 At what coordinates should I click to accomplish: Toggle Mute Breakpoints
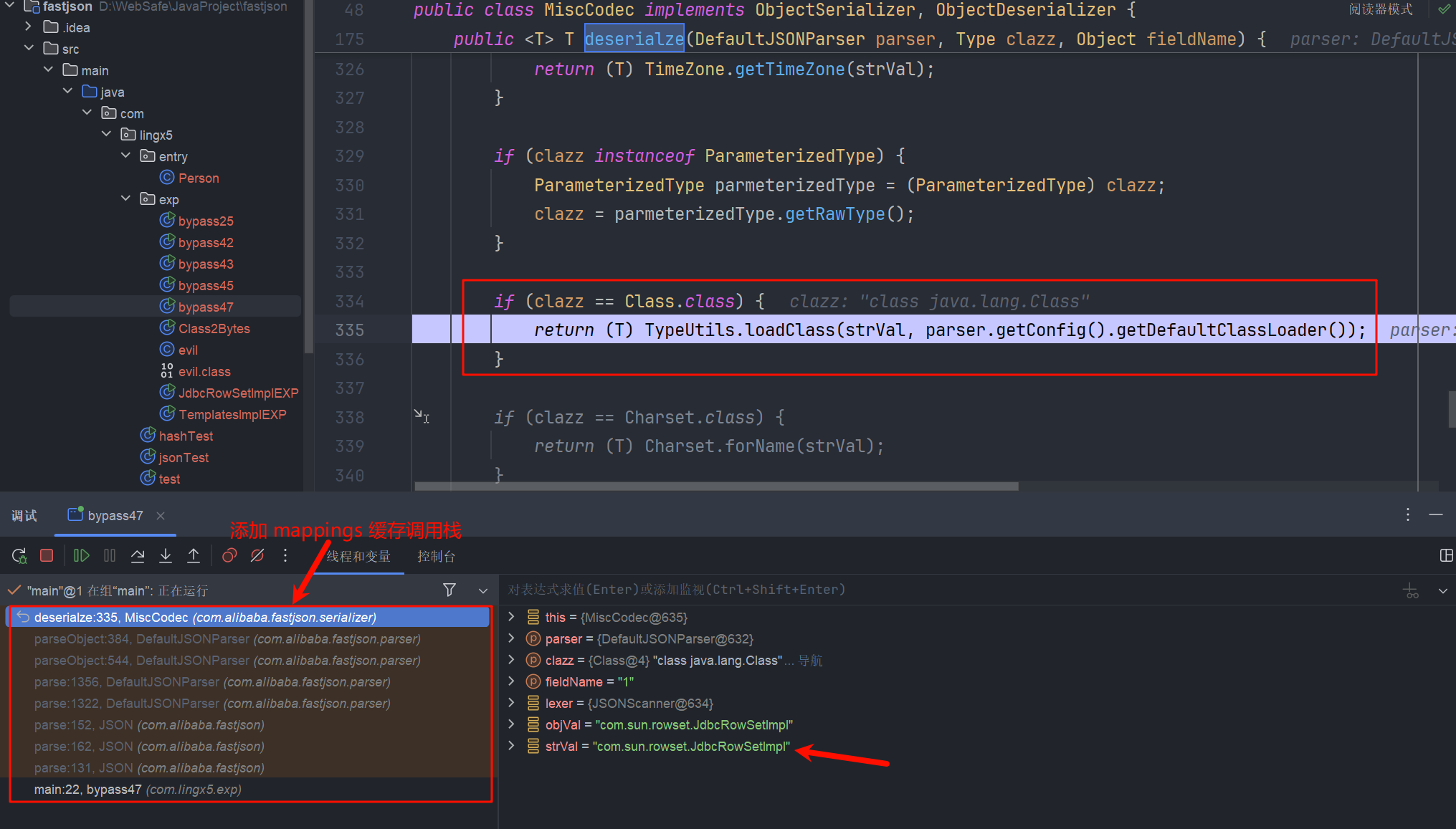point(257,556)
